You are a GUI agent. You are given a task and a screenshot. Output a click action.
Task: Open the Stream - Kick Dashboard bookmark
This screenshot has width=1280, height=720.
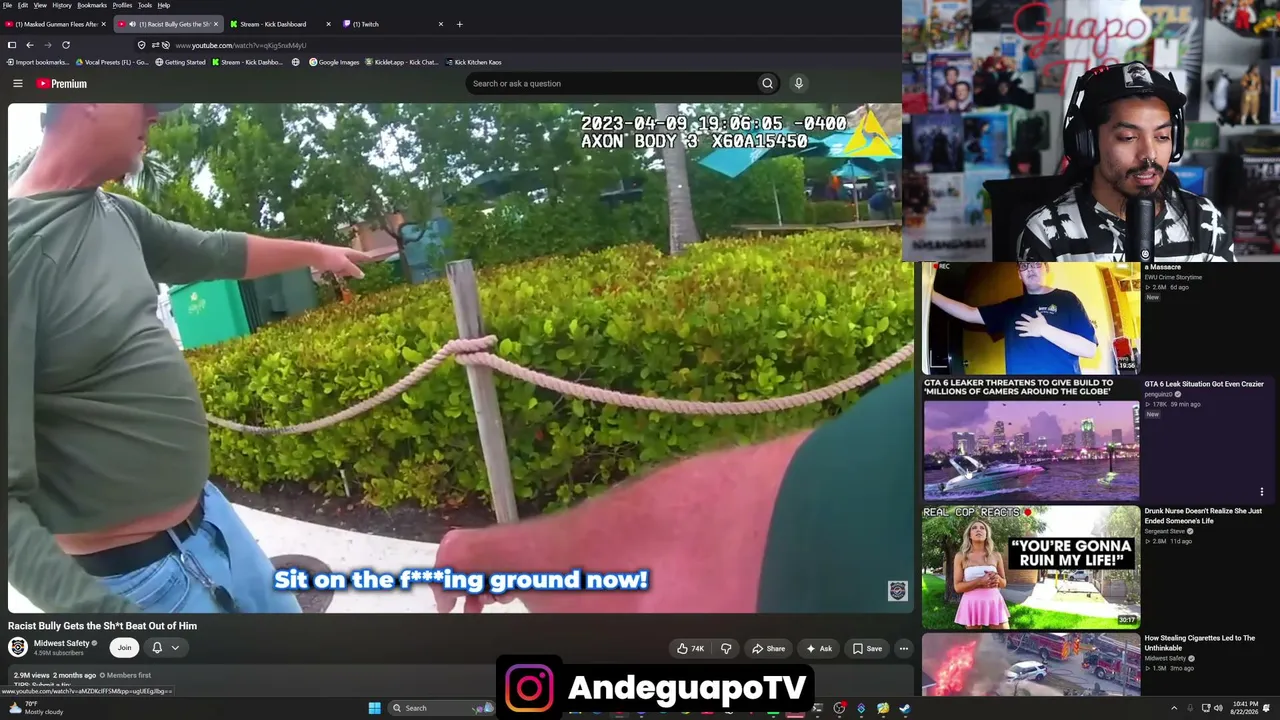(247, 62)
